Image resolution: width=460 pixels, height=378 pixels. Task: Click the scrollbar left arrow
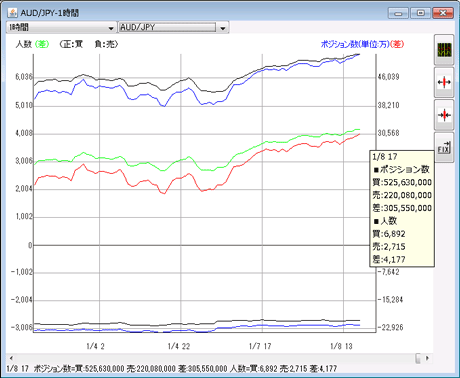(11, 358)
